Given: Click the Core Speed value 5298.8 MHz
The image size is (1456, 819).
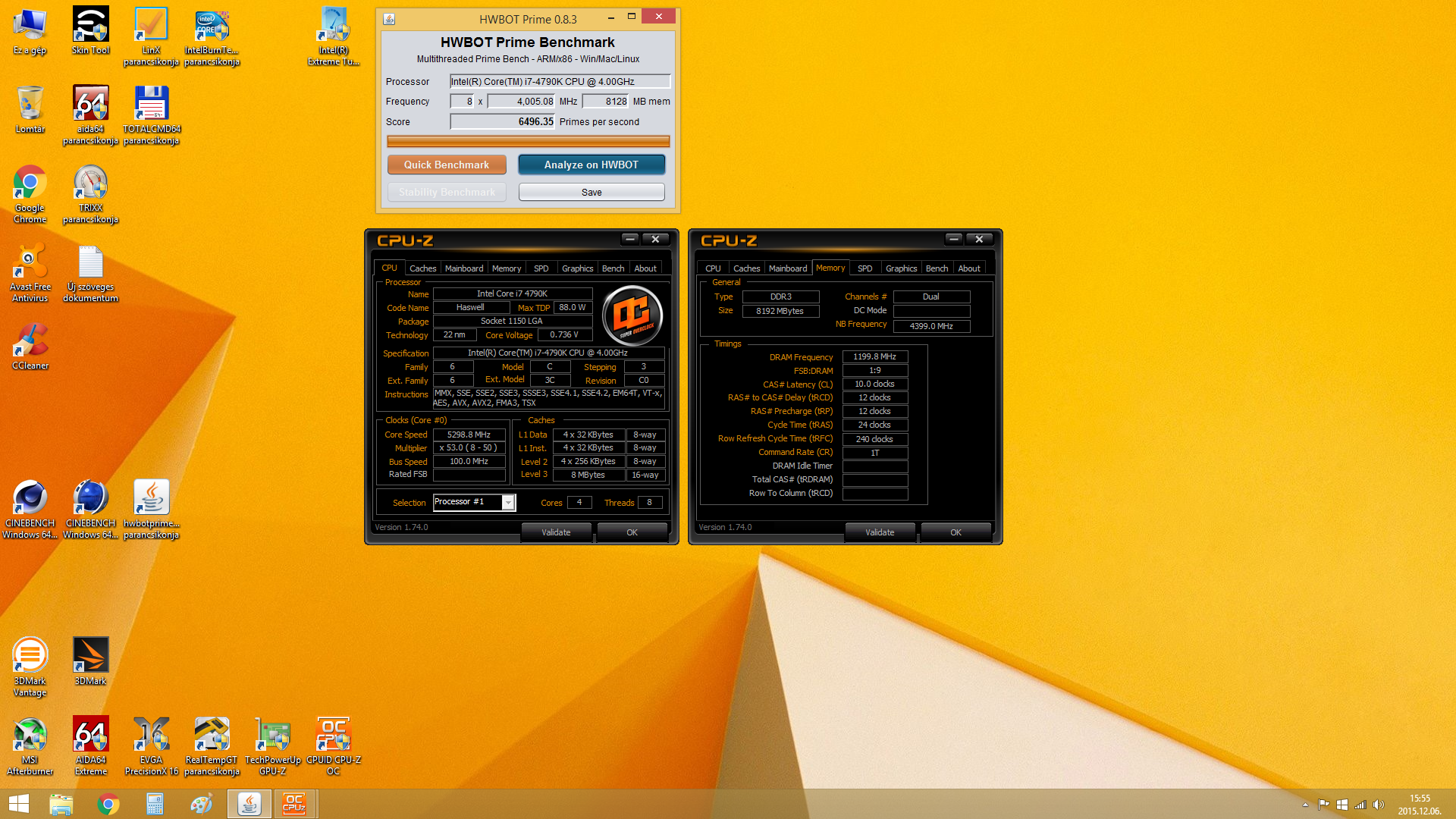Looking at the screenshot, I should click(x=469, y=435).
